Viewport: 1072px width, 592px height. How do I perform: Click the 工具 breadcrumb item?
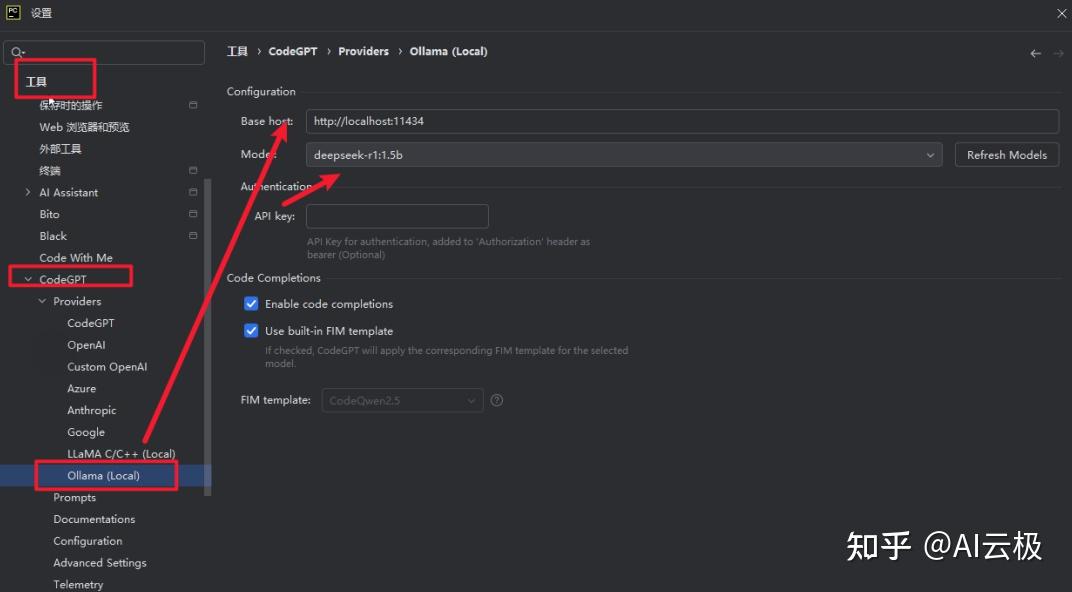237,51
